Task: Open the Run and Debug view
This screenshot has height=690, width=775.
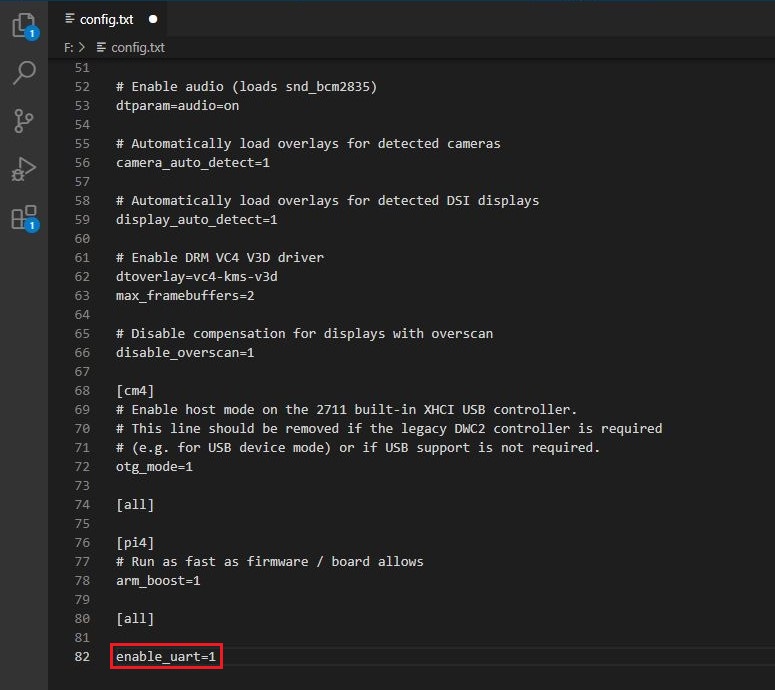Action: coord(24,169)
